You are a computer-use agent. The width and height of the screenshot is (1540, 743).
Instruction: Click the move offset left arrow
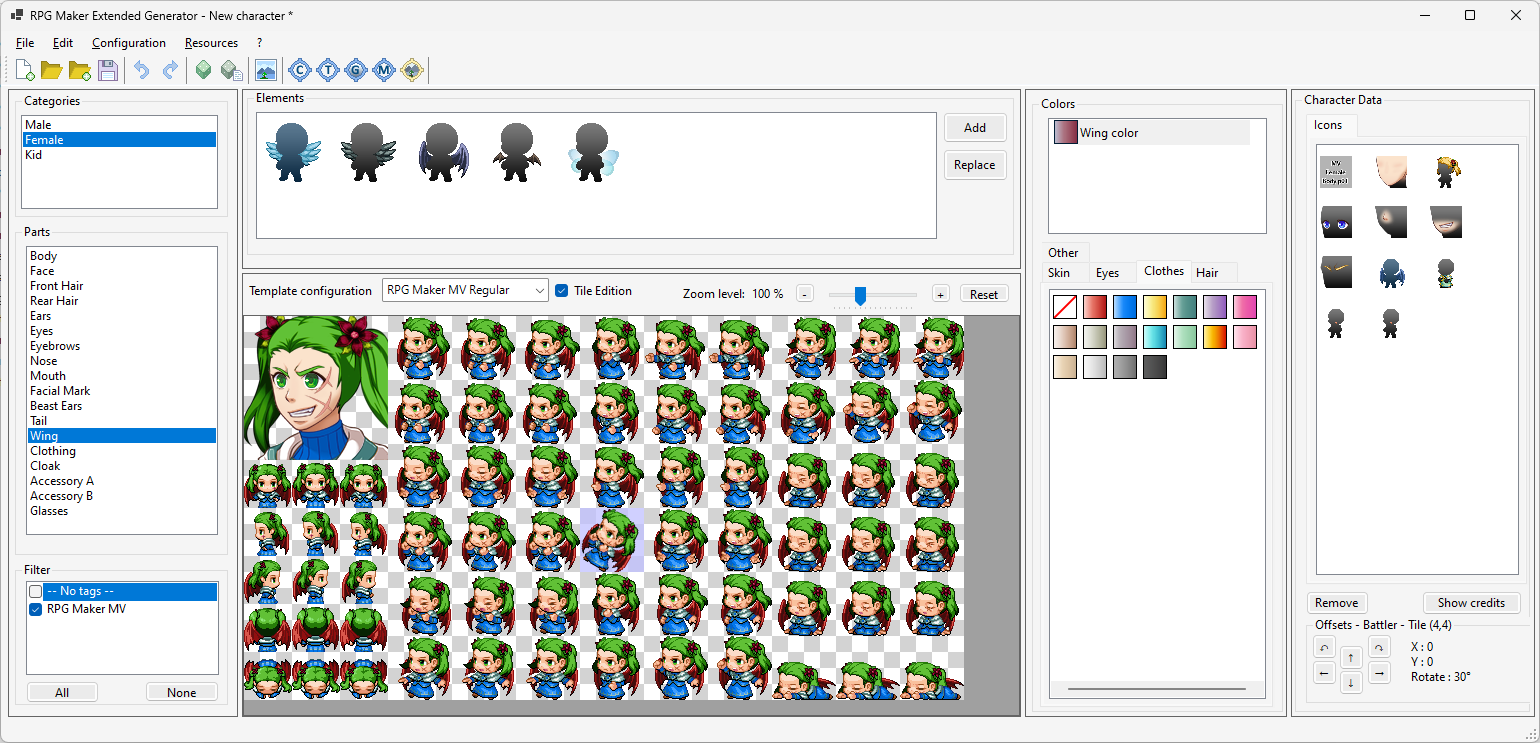tap(1324, 673)
